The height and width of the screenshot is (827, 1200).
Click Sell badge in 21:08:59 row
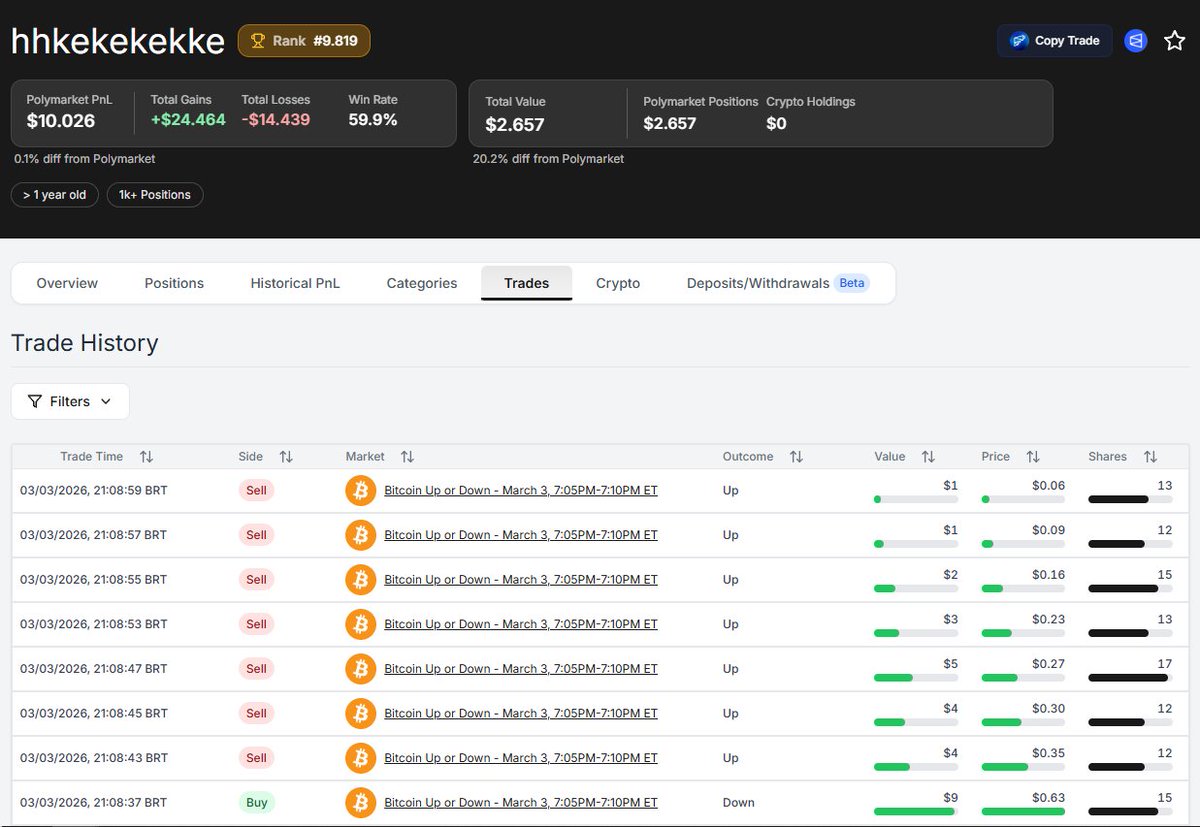[257, 491]
